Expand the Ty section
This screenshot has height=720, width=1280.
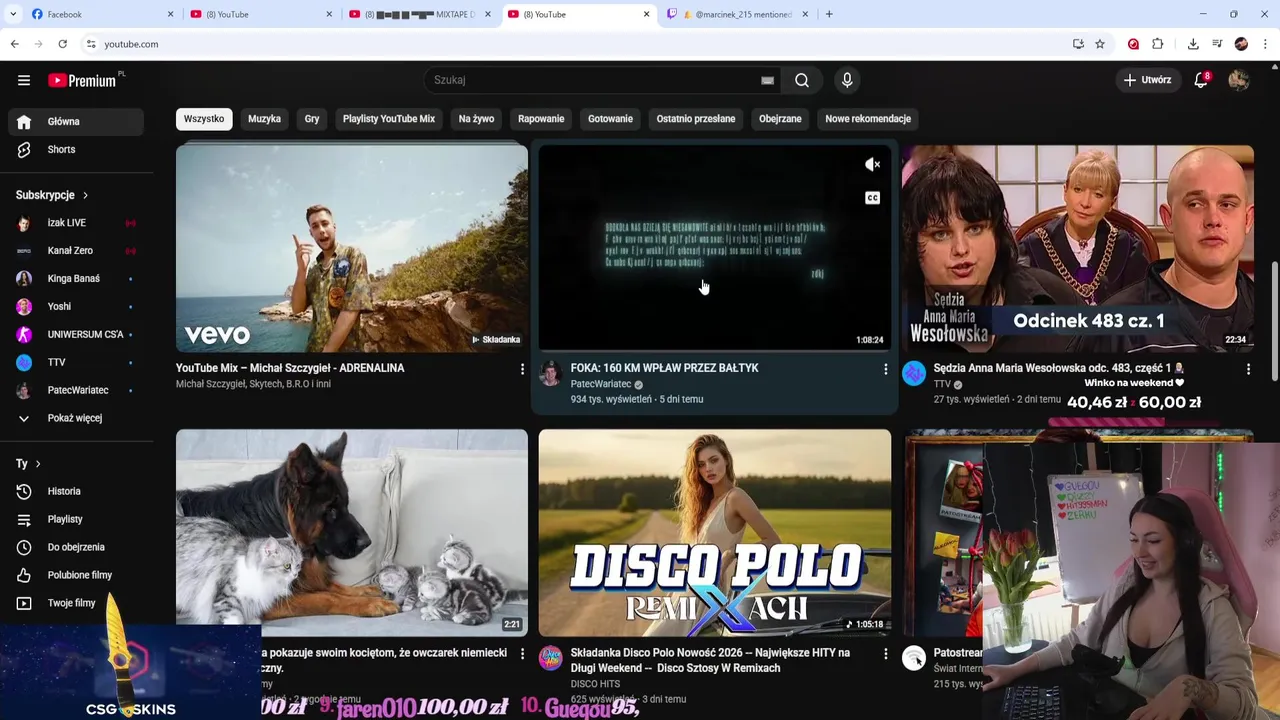point(28,463)
